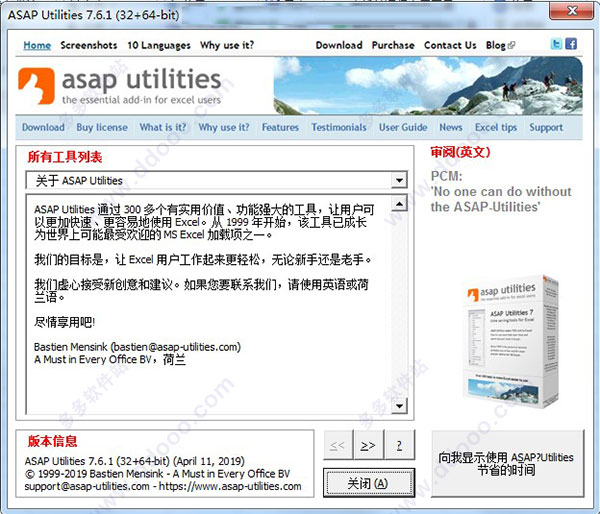The height and width of the screenshot is (514, 600).
Task: Click 向我显示使用 ASAP Utilities 节省的时间 button
Action: (507, 463)
